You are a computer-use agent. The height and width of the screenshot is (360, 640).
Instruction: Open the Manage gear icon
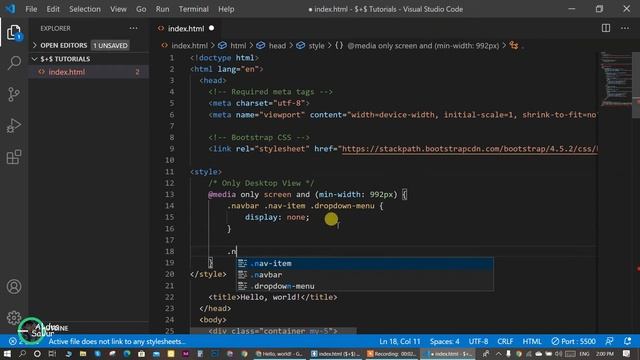(x=14, y=317)
